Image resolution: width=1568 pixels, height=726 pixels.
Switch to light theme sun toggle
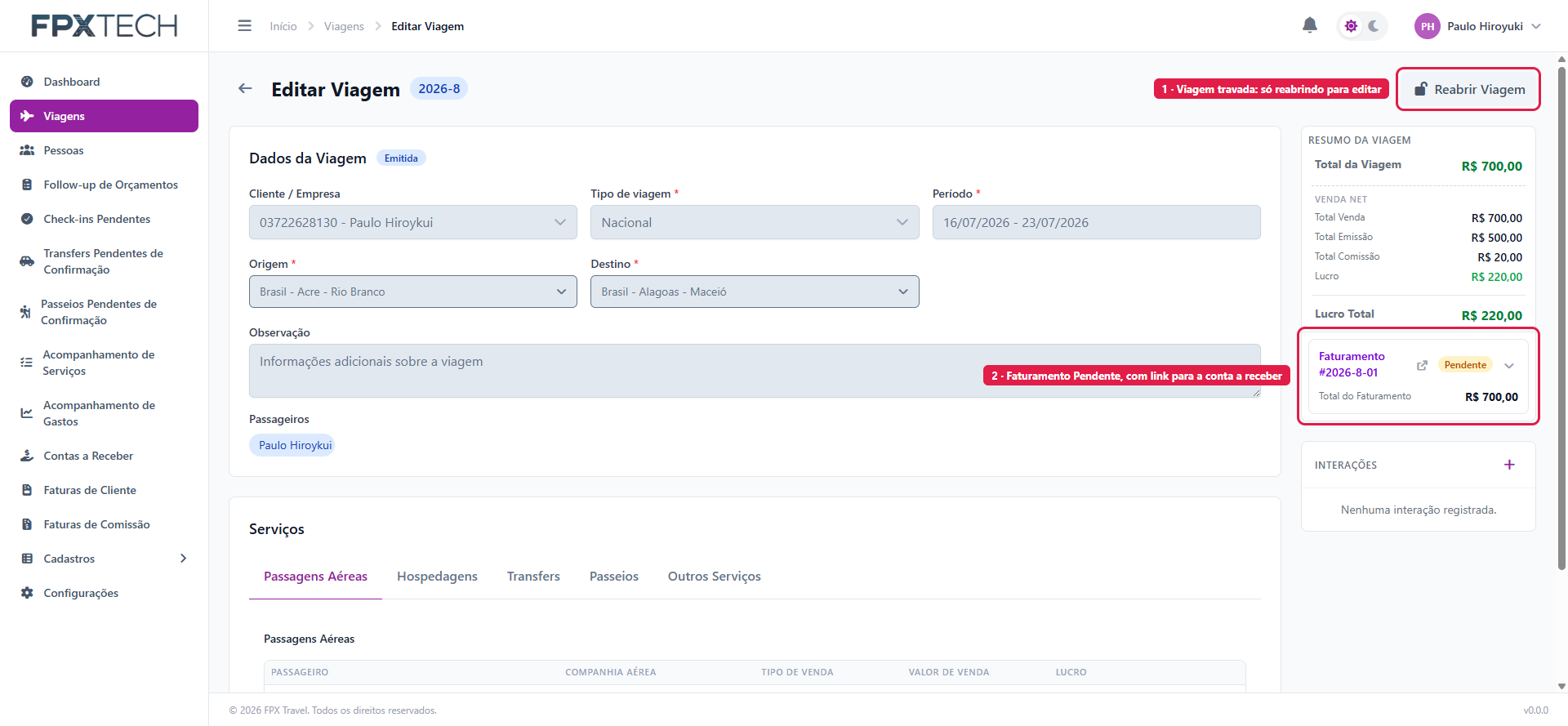pos(1351,26)
